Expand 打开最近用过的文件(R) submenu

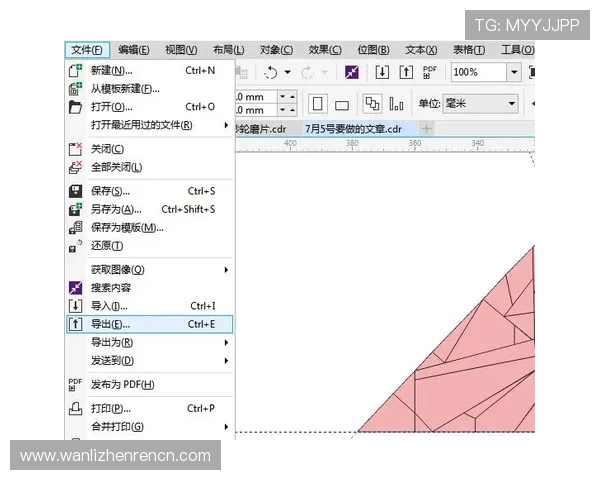pyautogui.click(x=150, y=125)
